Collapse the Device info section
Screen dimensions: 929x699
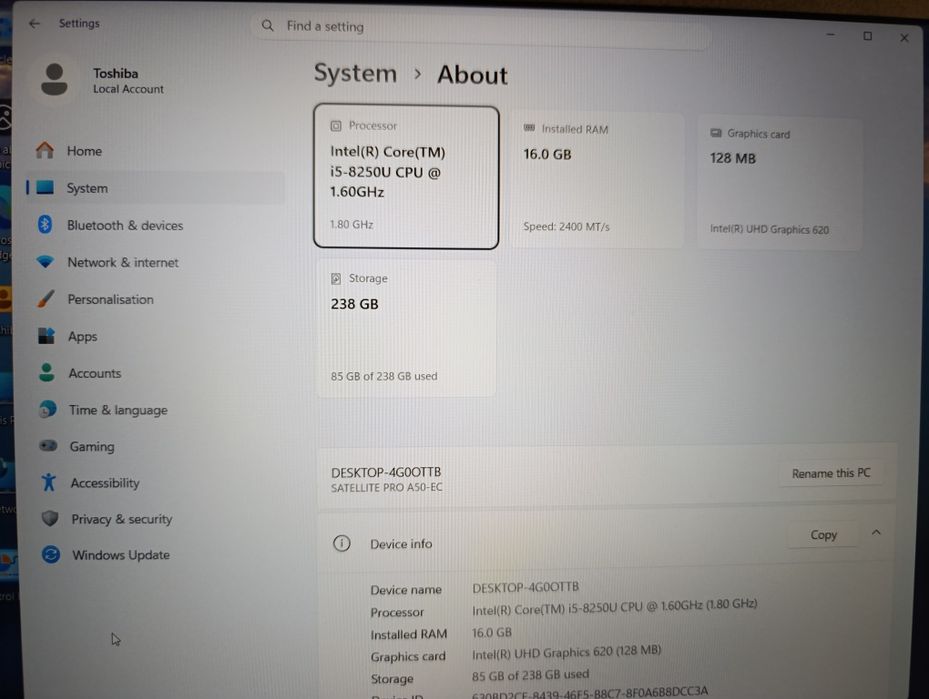(x=876, y=533)
